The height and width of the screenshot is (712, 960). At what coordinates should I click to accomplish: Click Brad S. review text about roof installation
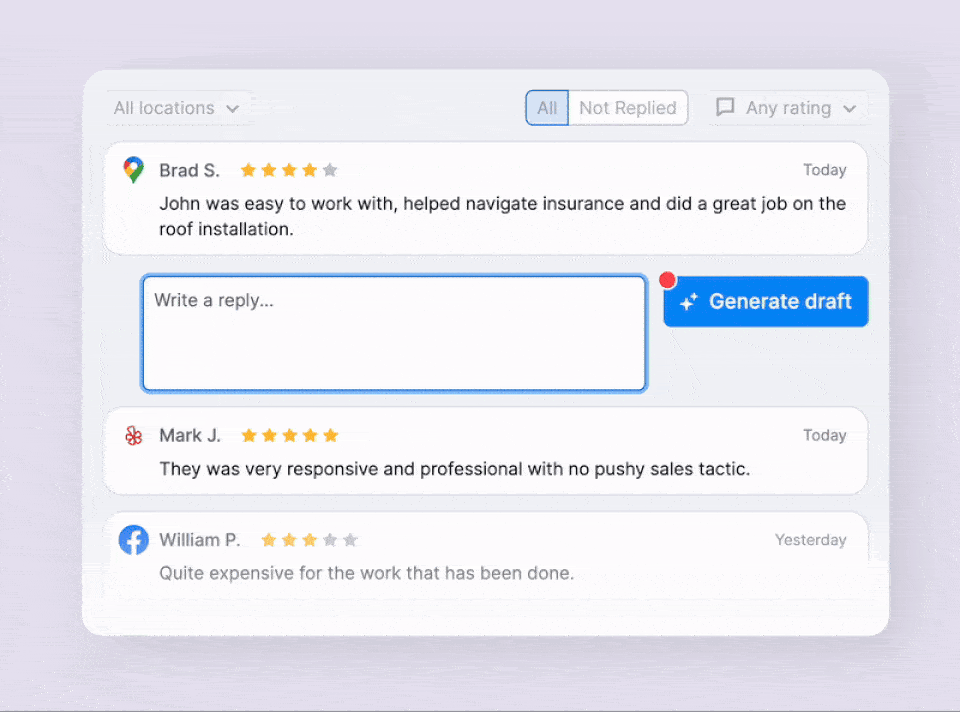point(503,216)
